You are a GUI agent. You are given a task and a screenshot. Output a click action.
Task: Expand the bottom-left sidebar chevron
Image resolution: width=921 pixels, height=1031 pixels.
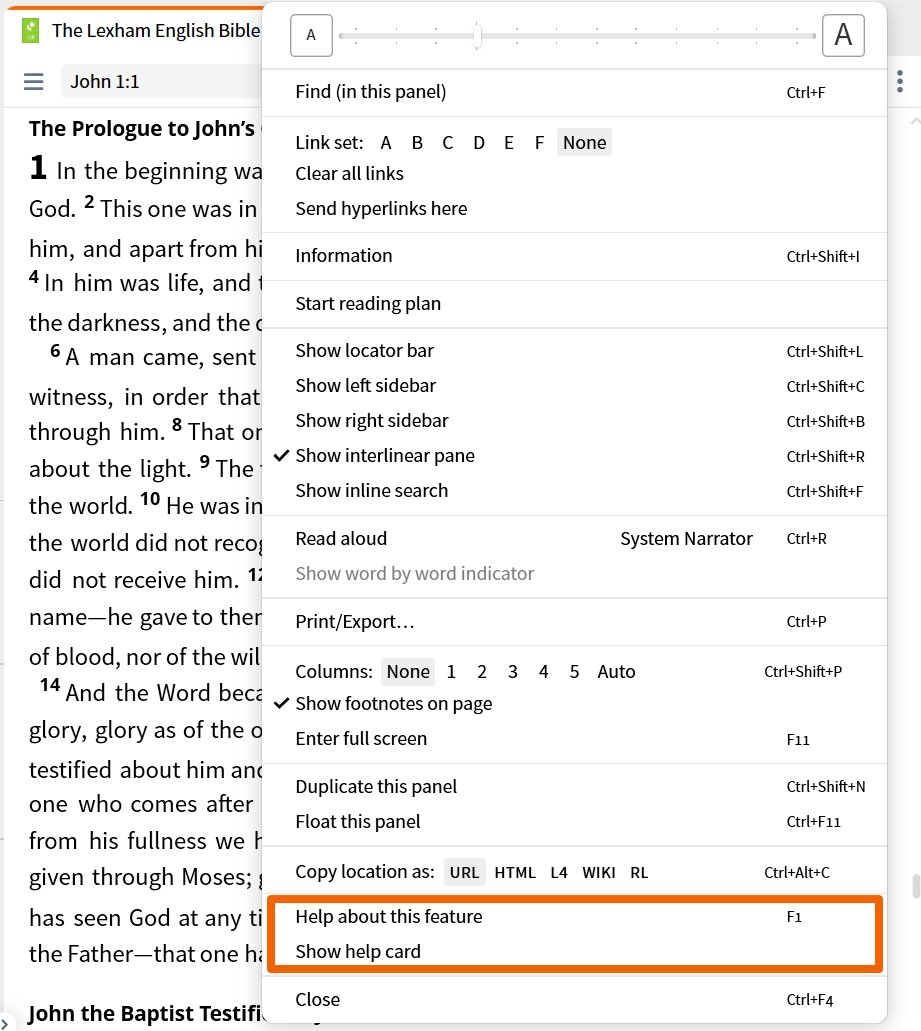(x=4, y=1024)
